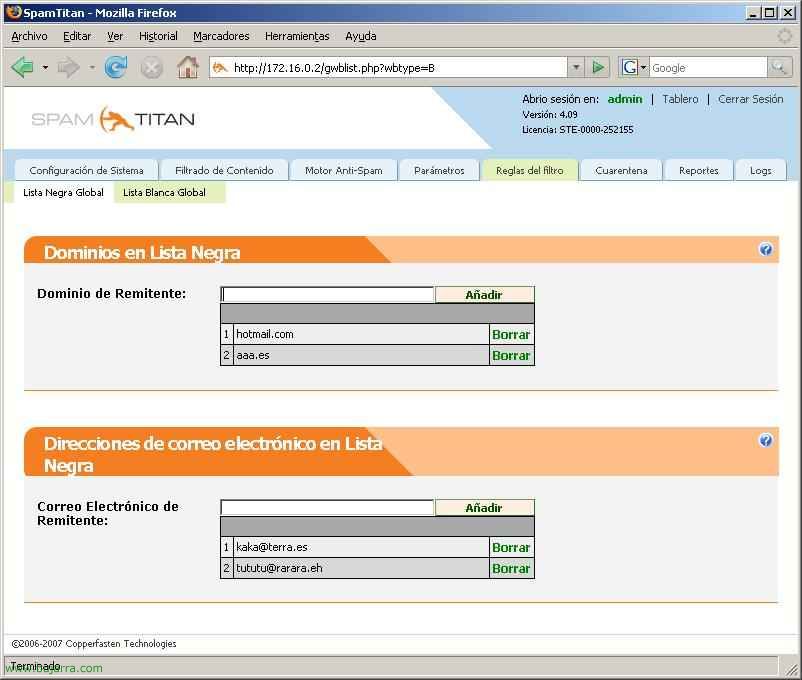
Task: Click the Google search engine icon
Action: click(x=630, y=67)
